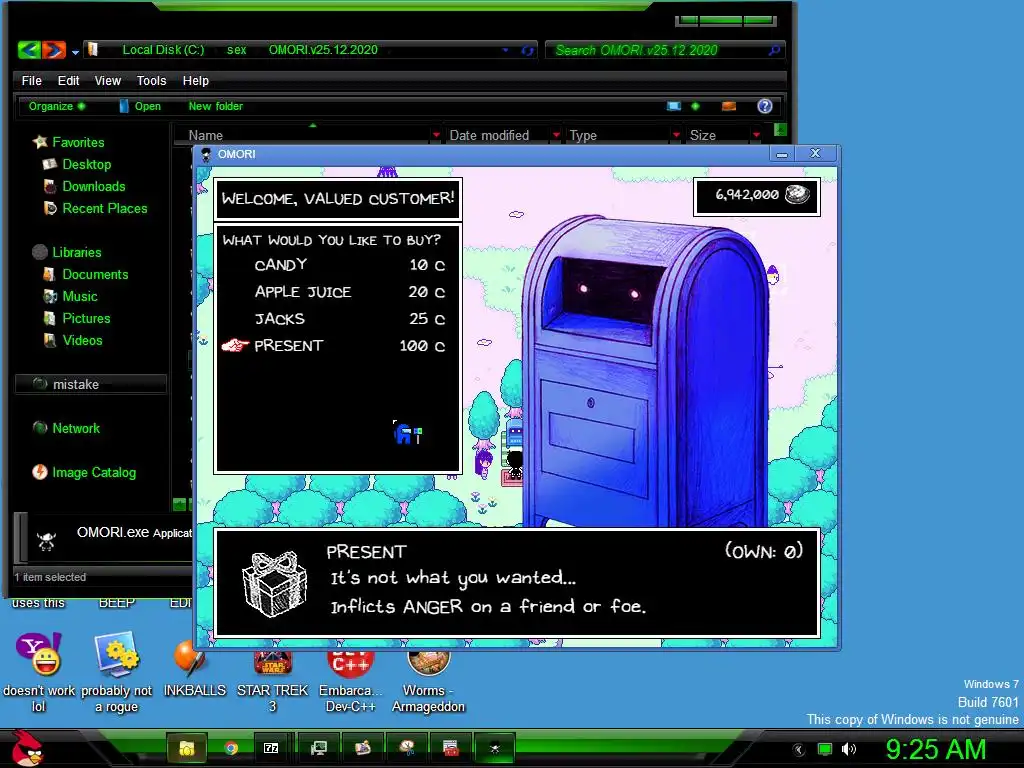This screenshot has height=768, width=1024.
Task: Click the OMORI window title icon
Action: pyautogui.click(x=206, y=154)
